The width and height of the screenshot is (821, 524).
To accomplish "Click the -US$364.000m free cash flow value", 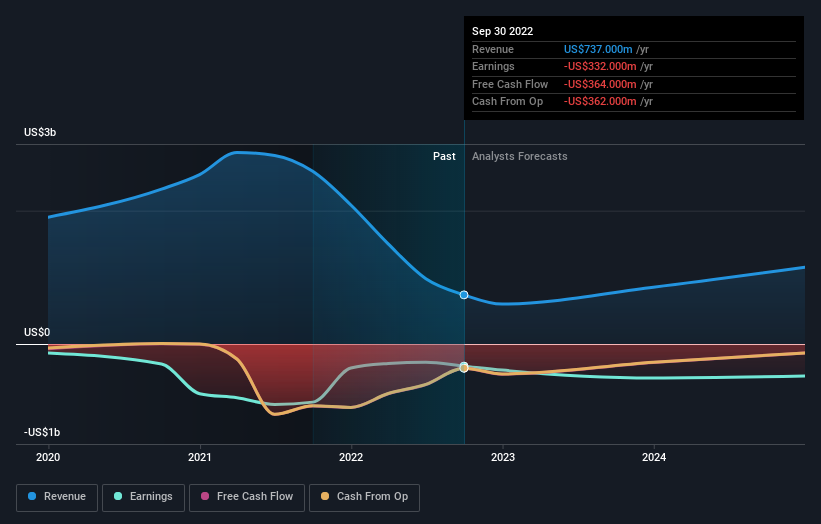I will click(x=600, y=84).
